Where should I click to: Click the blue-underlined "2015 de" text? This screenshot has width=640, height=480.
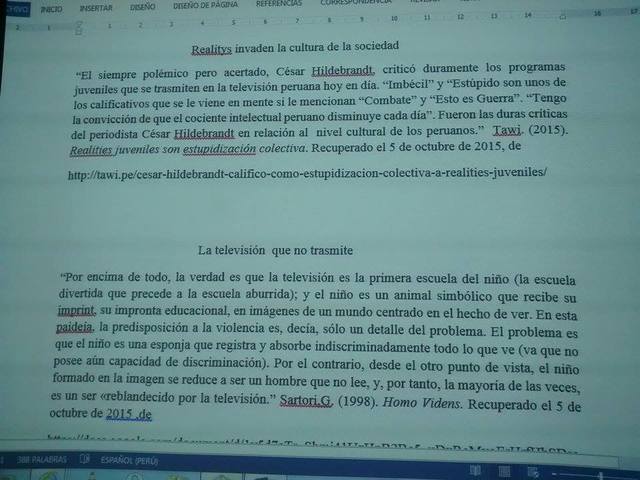(129, 414)
